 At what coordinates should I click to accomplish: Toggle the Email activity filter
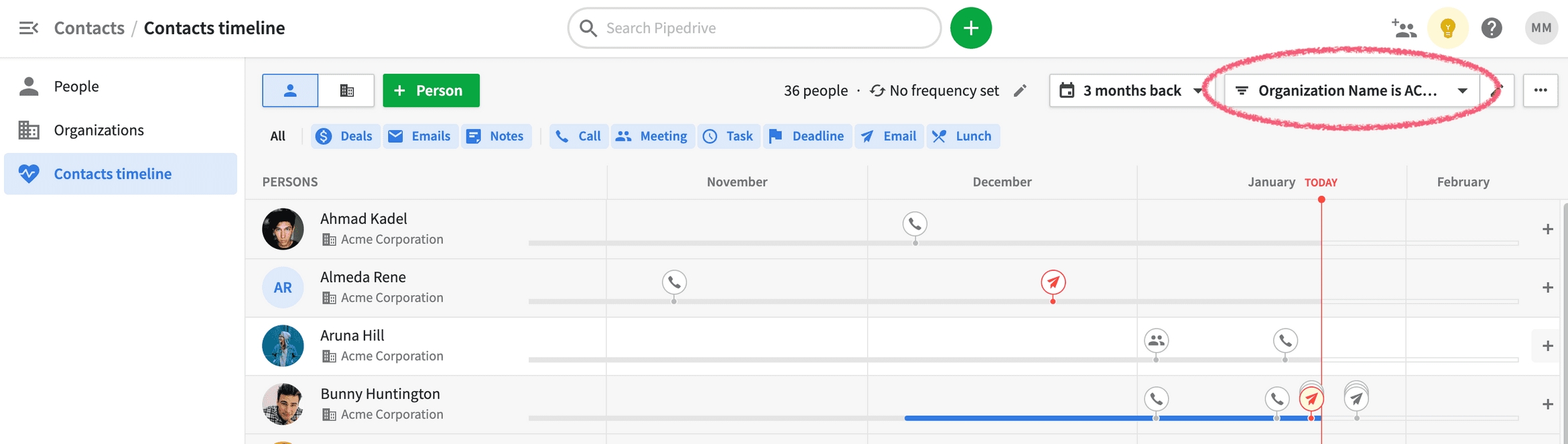pyautogui.click(x=889, y=136)
